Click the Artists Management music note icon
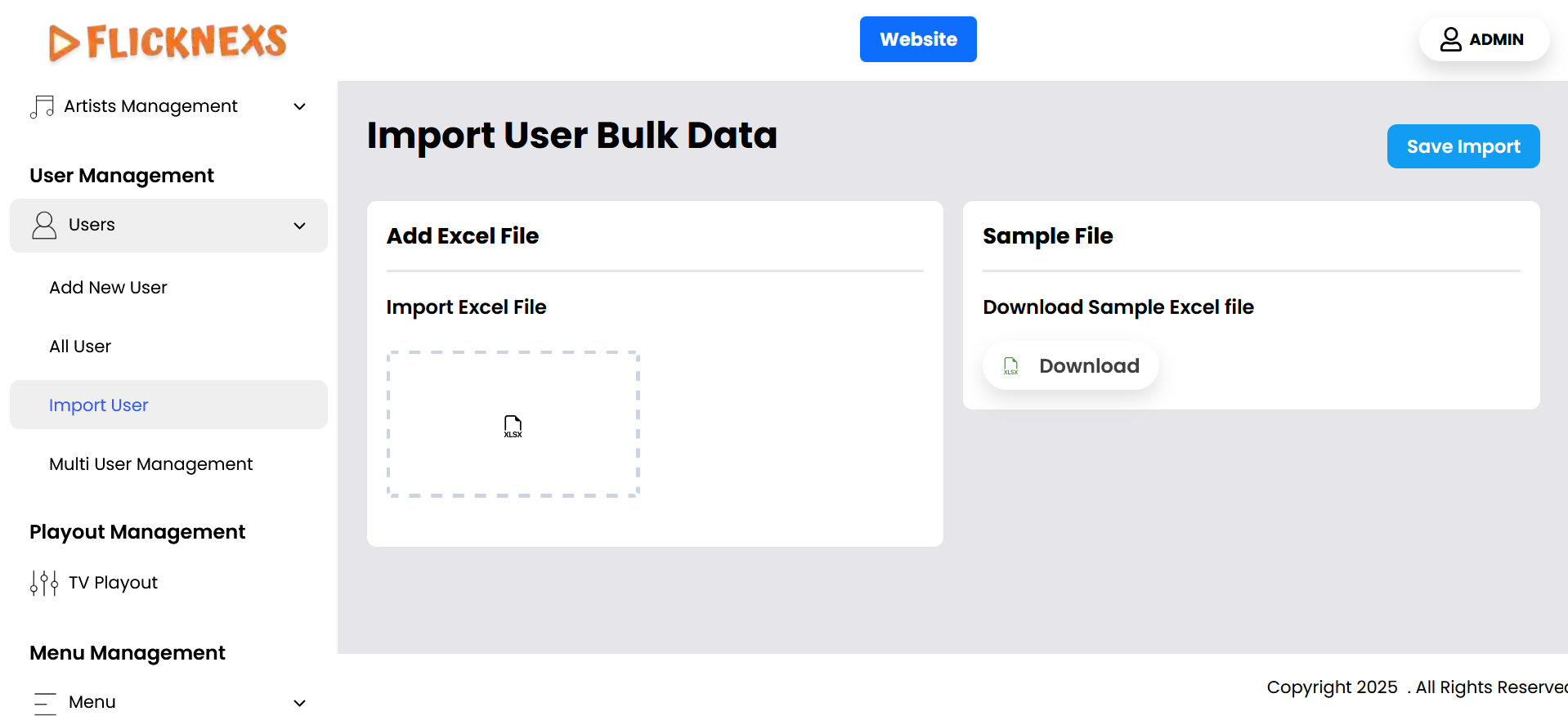1568x716 pixels. [42, 106]
